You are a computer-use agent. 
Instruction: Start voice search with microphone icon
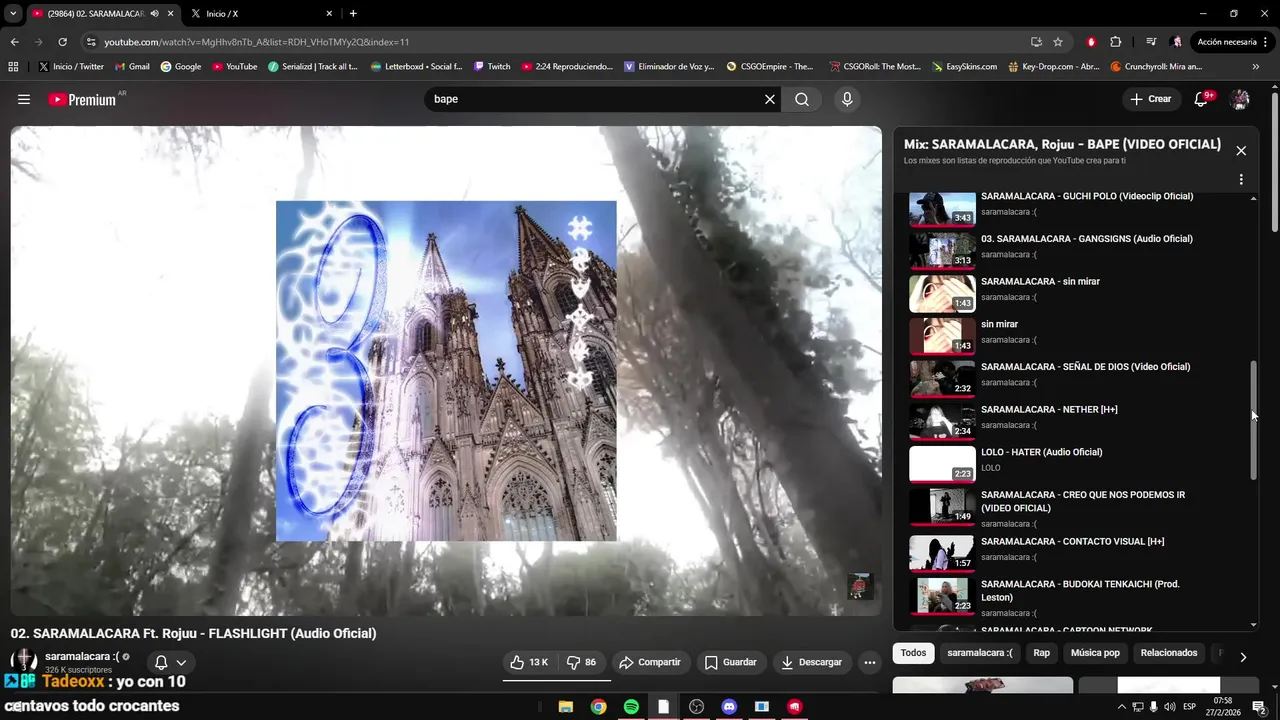pos(847,99)
